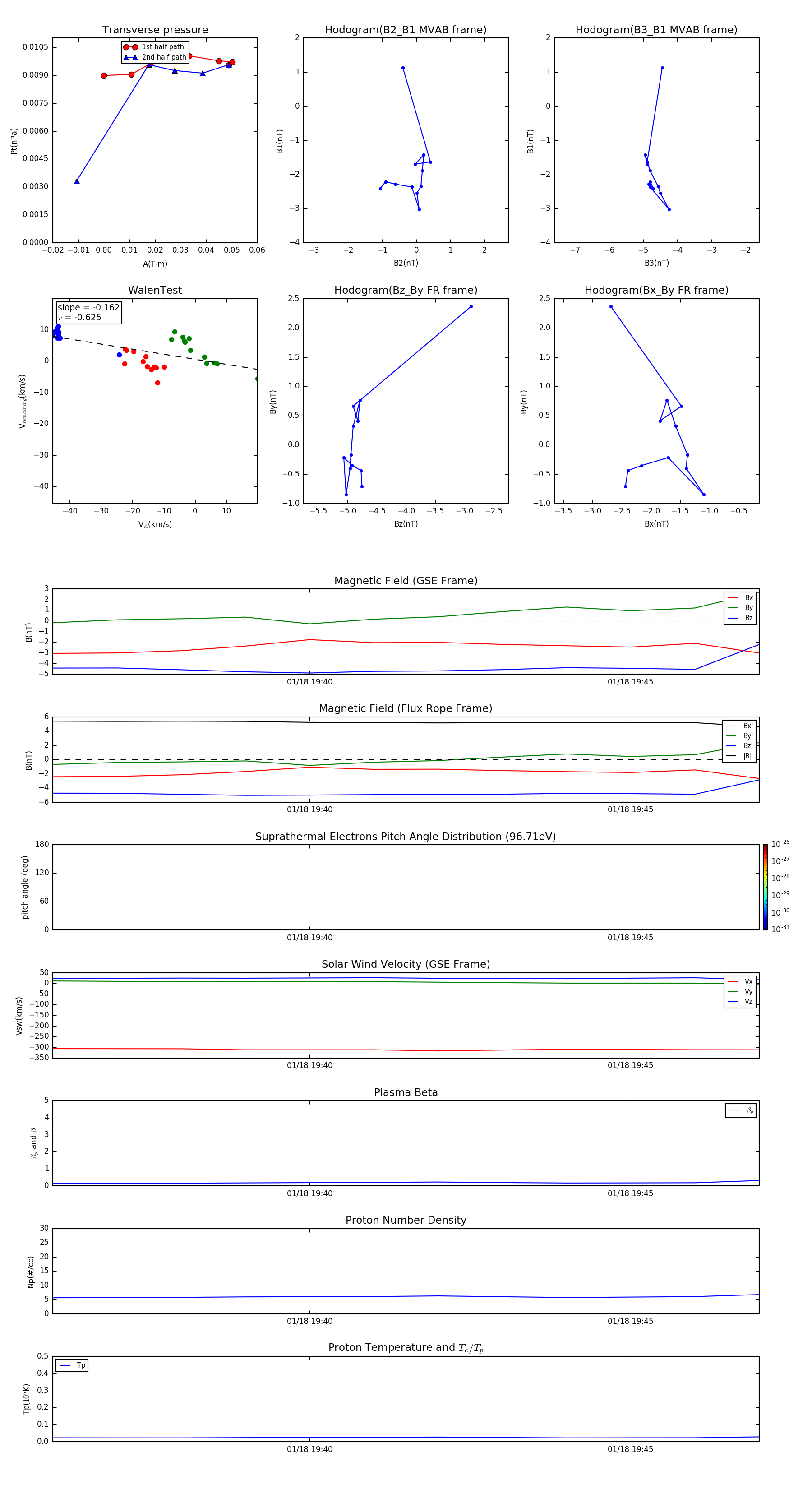This screenshot has width=812, height=1489.
Task: Click the 'Pt(nPa)' y-axis label
Action: (x=14, y=141)
